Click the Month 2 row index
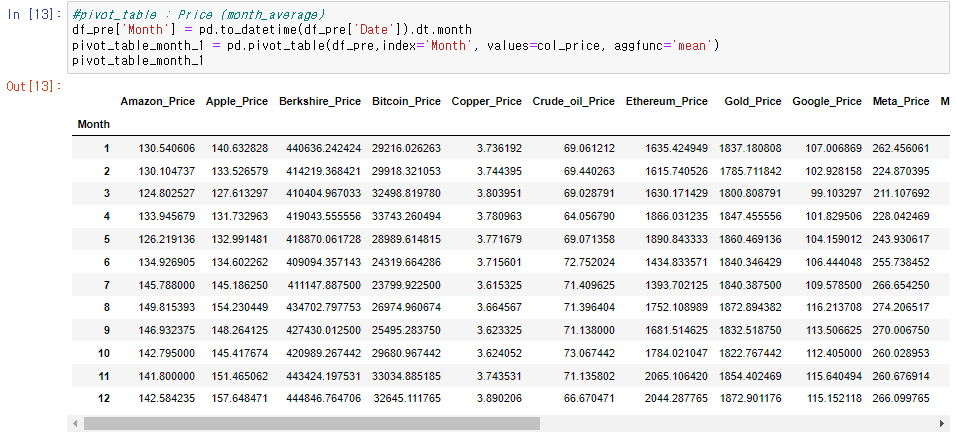 point(107,171)
